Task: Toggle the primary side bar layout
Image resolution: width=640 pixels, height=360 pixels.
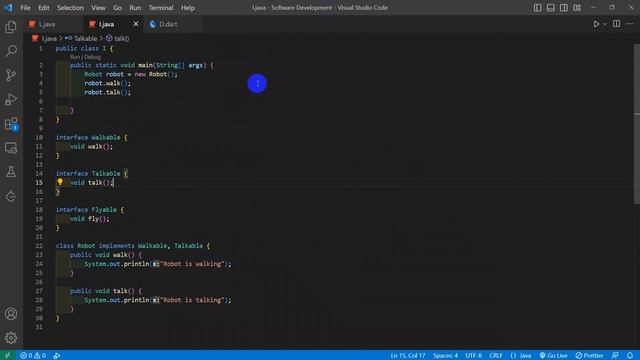Action: [x=538, y=8]
